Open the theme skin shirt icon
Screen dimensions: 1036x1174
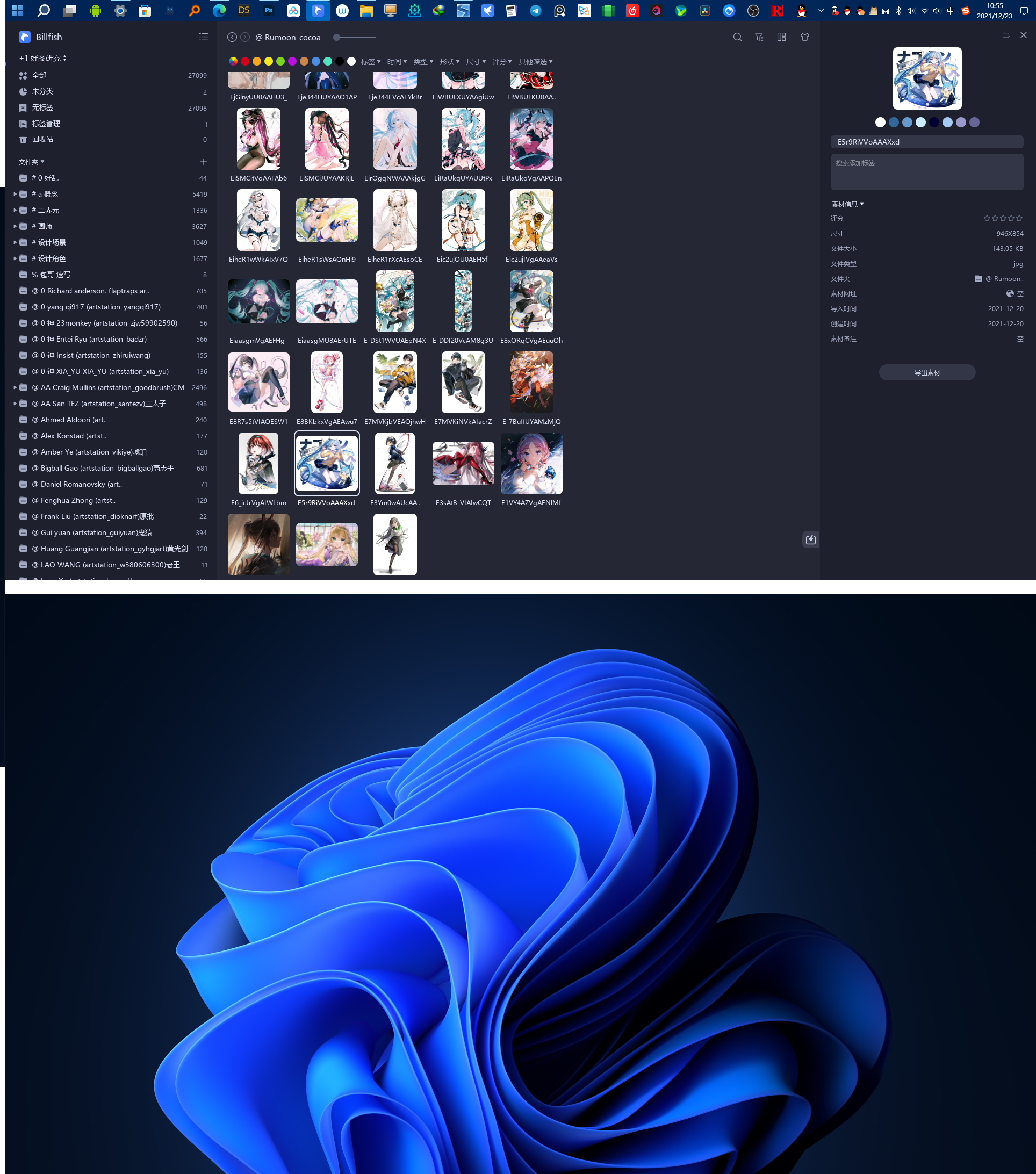click(x=804, y=37)
